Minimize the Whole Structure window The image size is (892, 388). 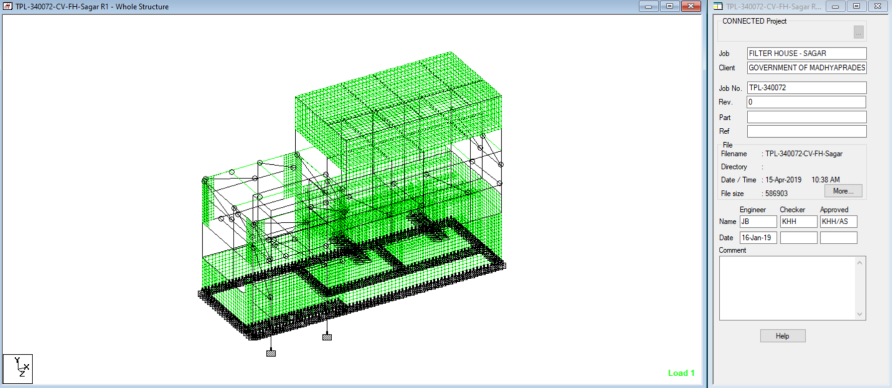(x=649, y=6)
